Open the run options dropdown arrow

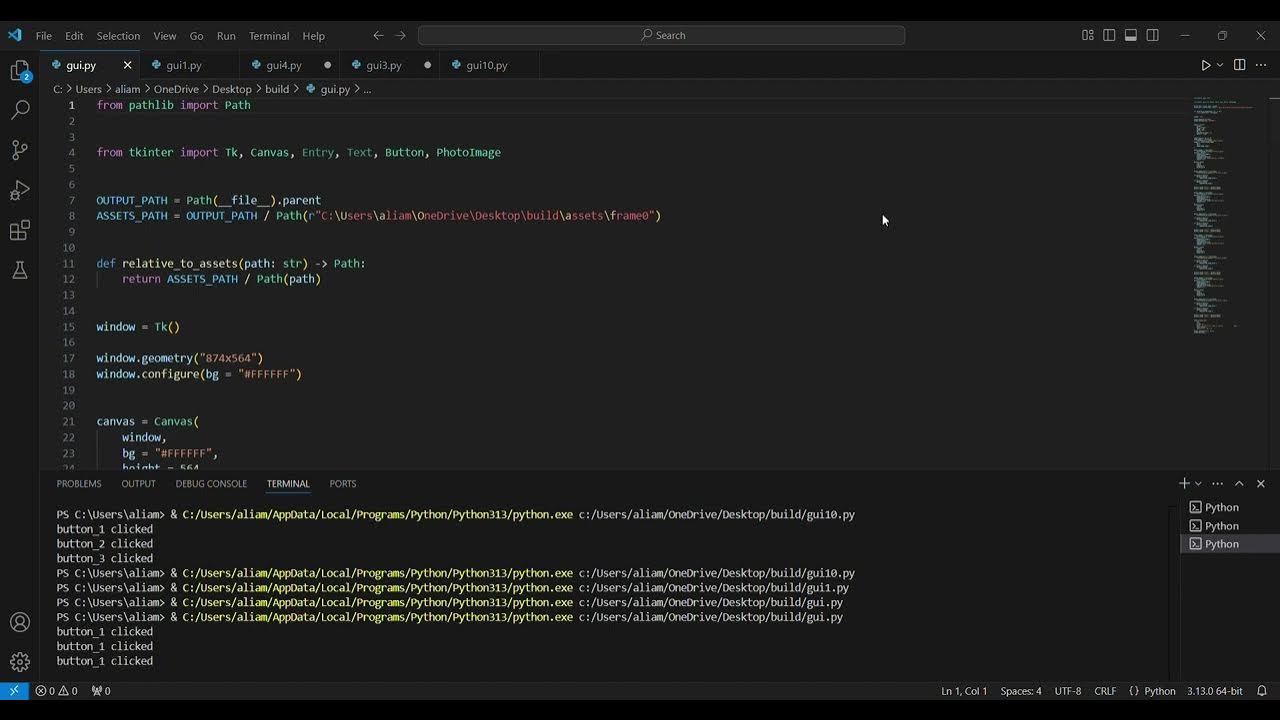click(1220, 65)
